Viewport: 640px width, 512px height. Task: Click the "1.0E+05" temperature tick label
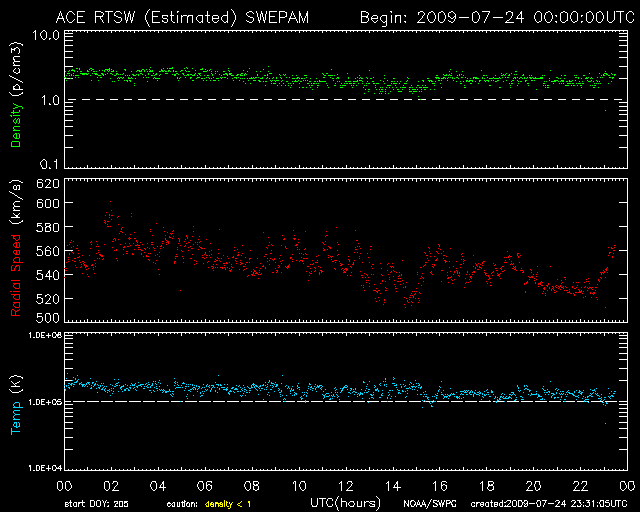click(x=45, y=402)
